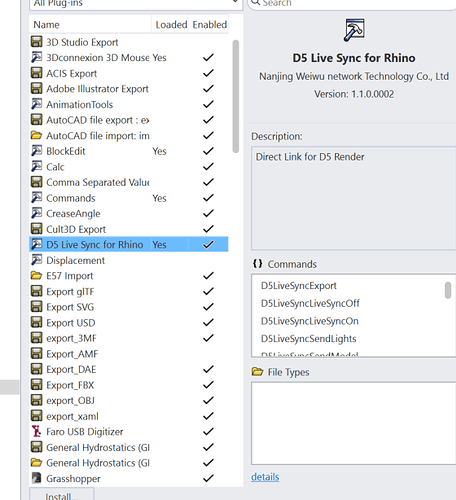
Task: Click the CreaseAngle plug-in icon
Action: (37, 213)
